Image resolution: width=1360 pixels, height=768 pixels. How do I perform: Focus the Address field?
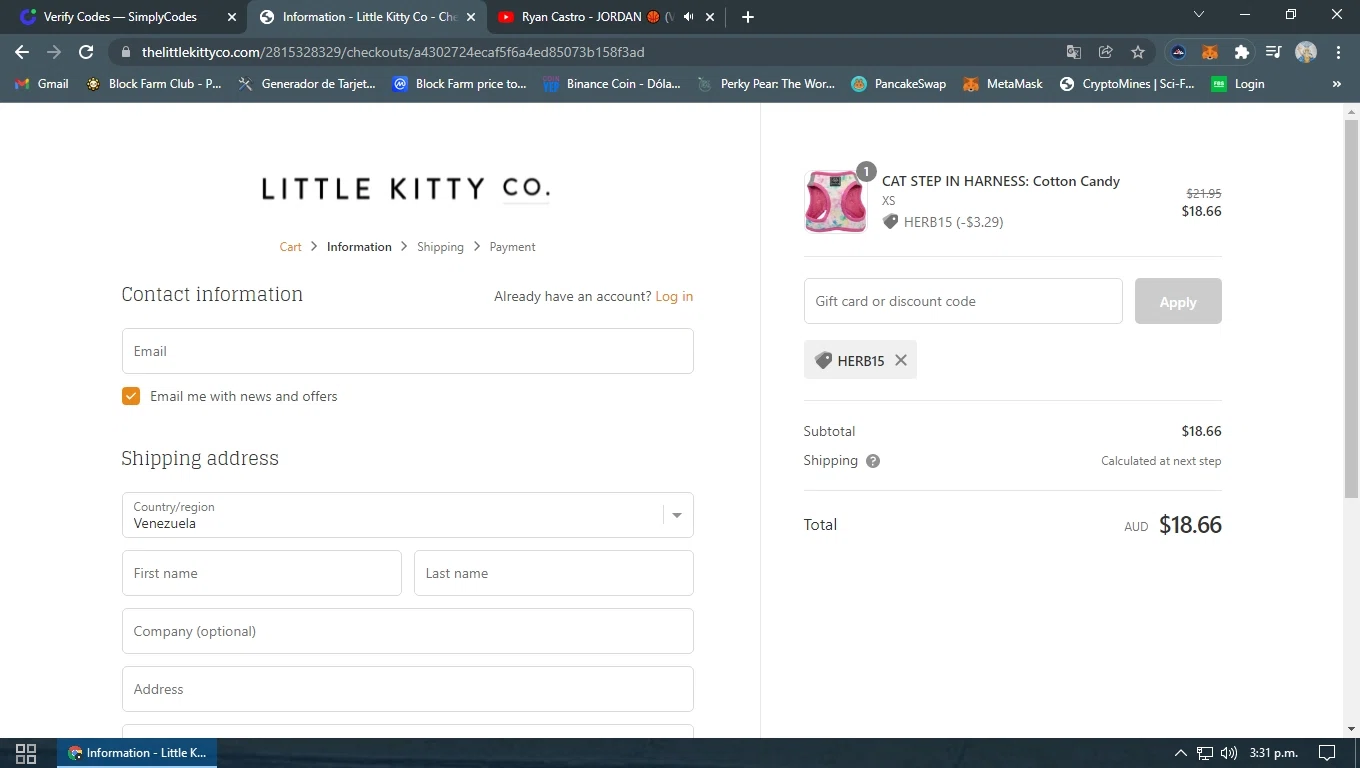tap(407, 689)
